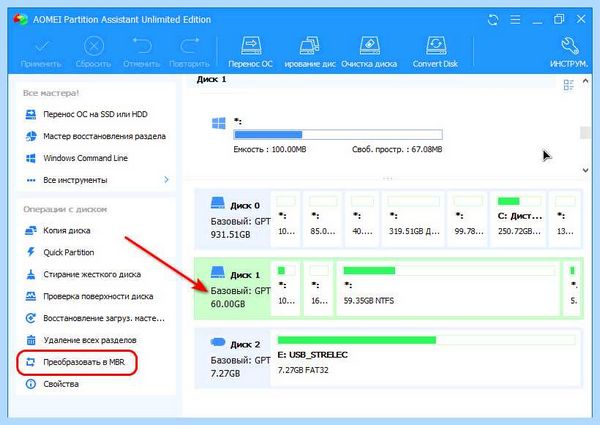Click the Копия диска icon
The image size is (600, 425).
[x=31, y=230]
